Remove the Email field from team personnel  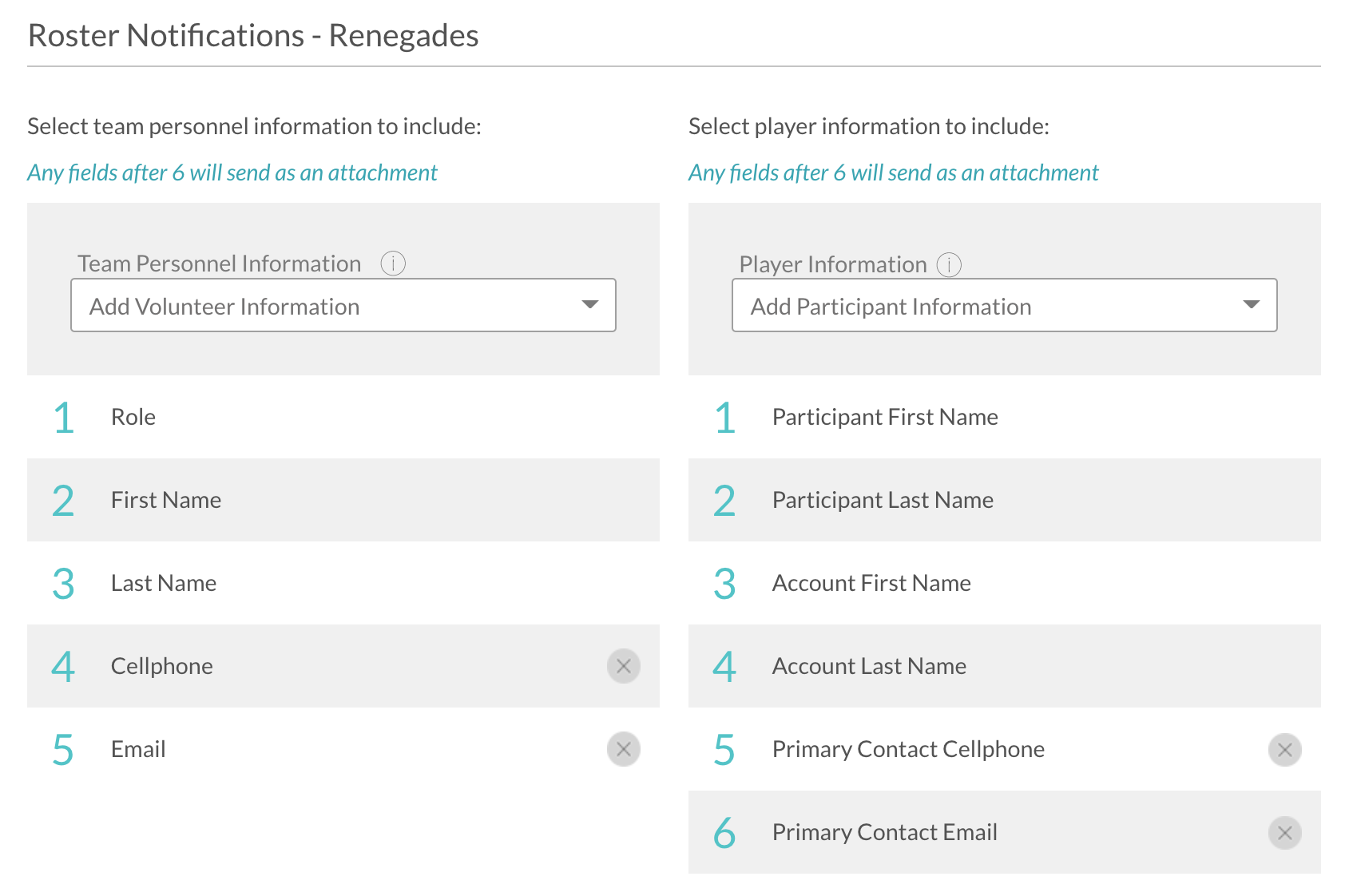[x=623, y=749]
